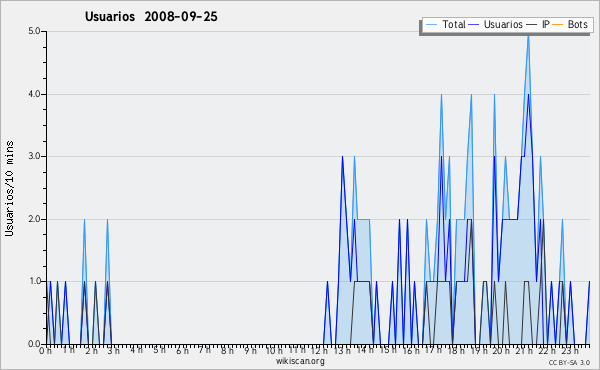600x370 pixels.
Task: Click the '20 h' x-axis label
Action: click(x=501, y=351)
